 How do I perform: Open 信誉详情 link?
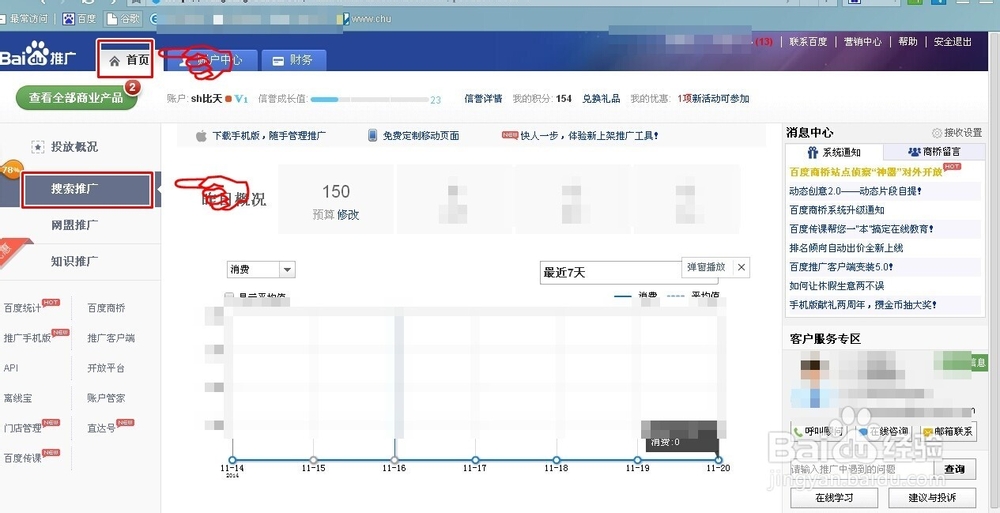click(x=483, y=98)
